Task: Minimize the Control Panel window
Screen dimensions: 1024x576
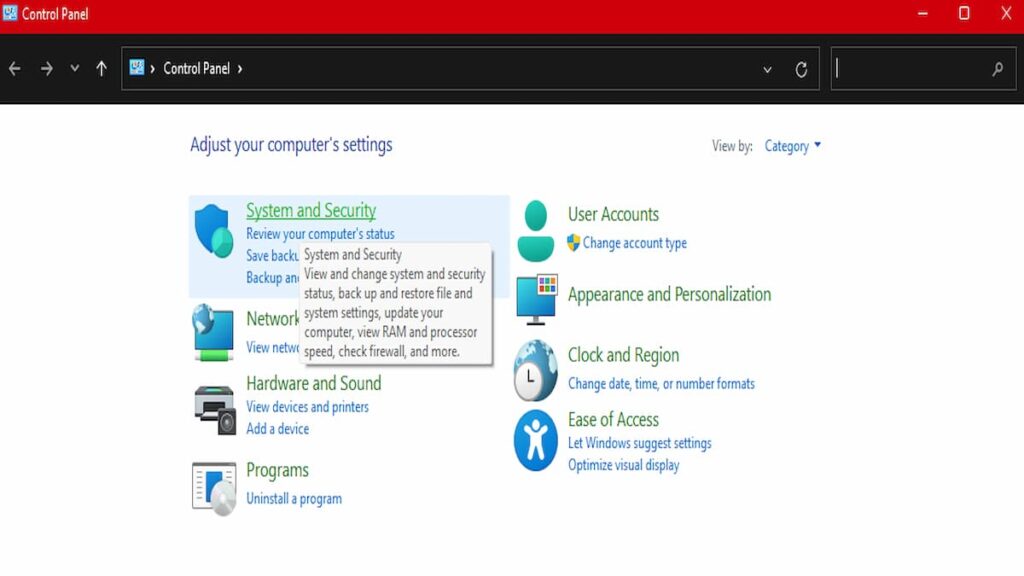Action: [923, 13]
